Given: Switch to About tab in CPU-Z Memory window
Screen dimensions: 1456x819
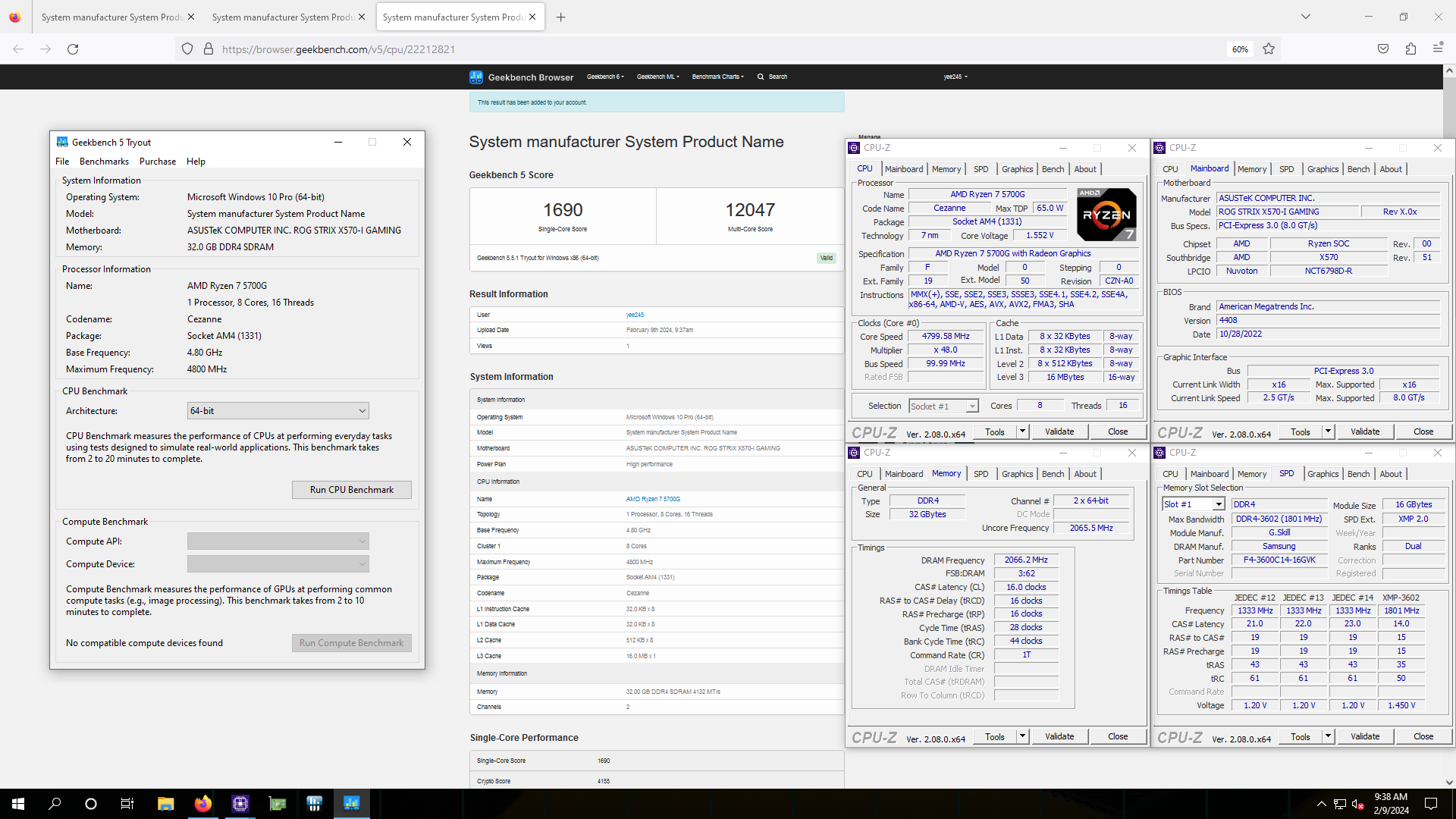Looking at the screenshot, I should (x=1084, y=474).
